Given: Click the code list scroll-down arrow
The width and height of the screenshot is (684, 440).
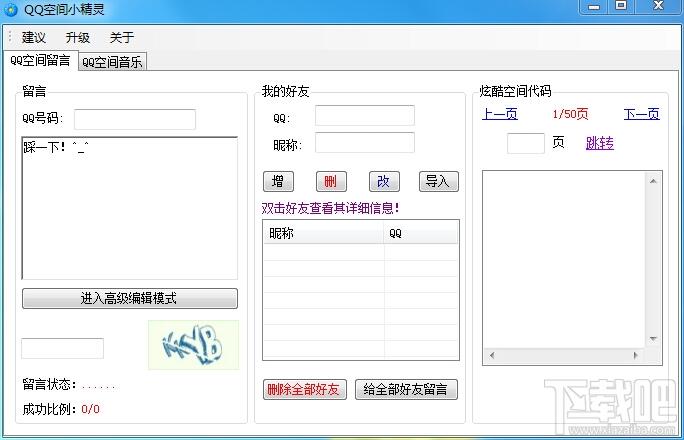Looking at the screenshot, I should (653, 338).
